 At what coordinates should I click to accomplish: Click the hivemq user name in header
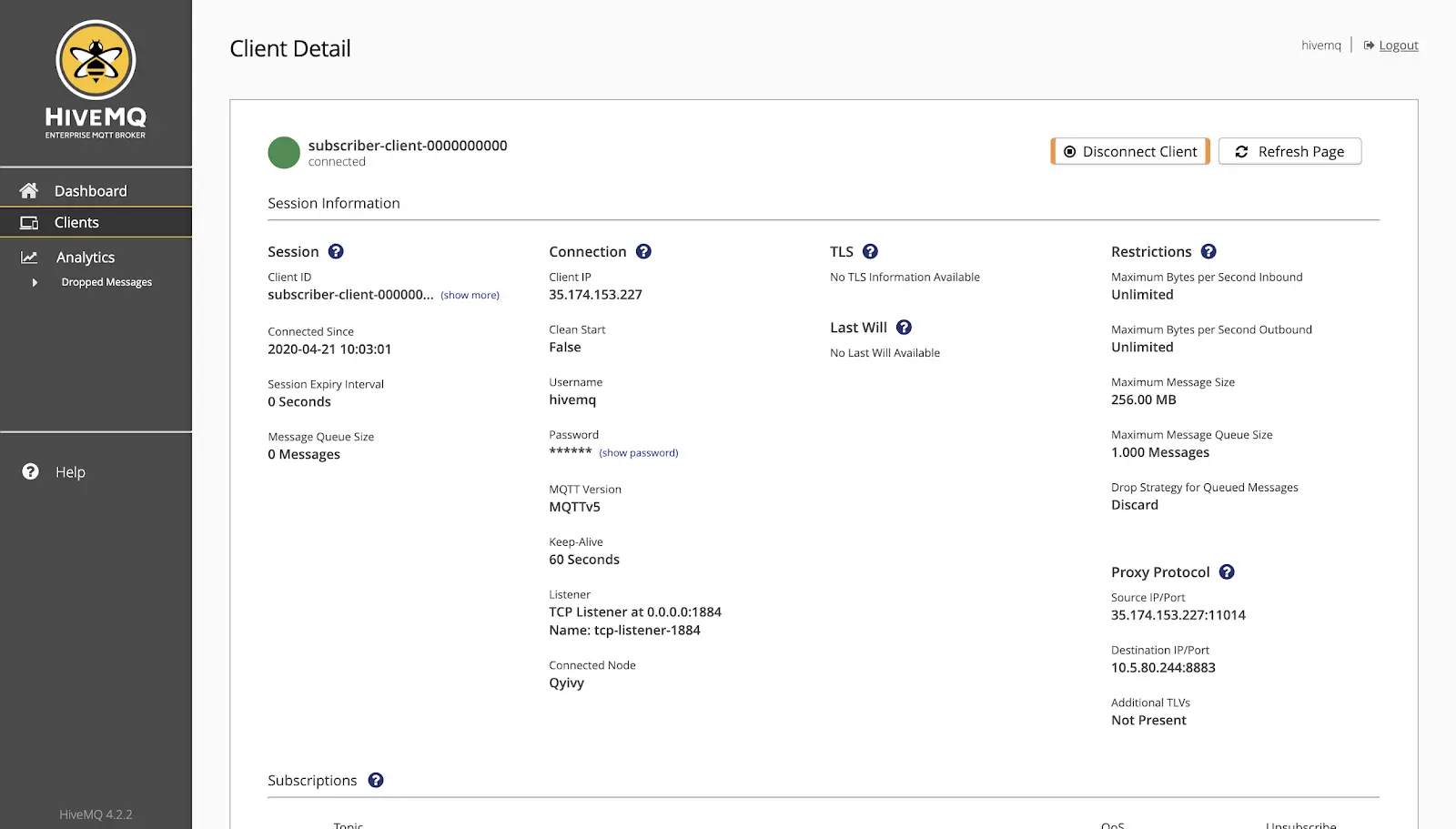coord(1321,45)
